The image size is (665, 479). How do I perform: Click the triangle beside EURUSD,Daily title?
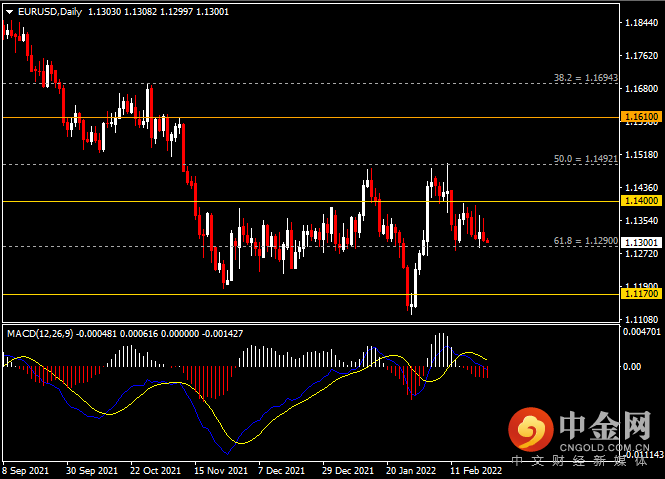click(9, 12)
